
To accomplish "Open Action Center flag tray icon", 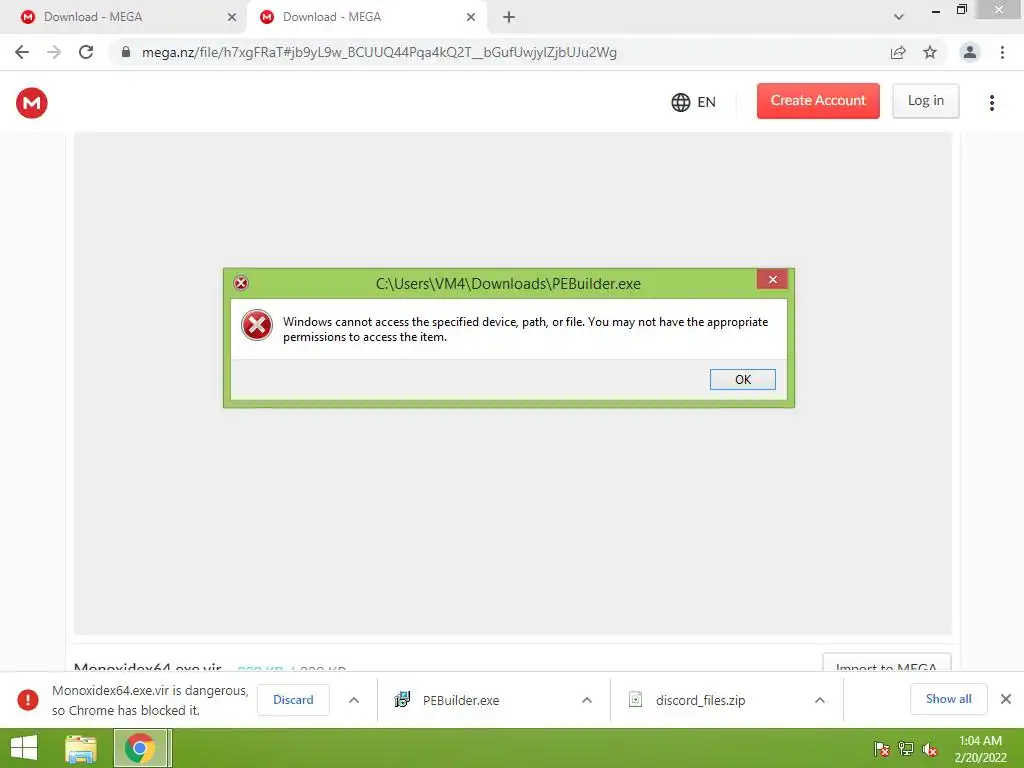I will pos(882,749).
